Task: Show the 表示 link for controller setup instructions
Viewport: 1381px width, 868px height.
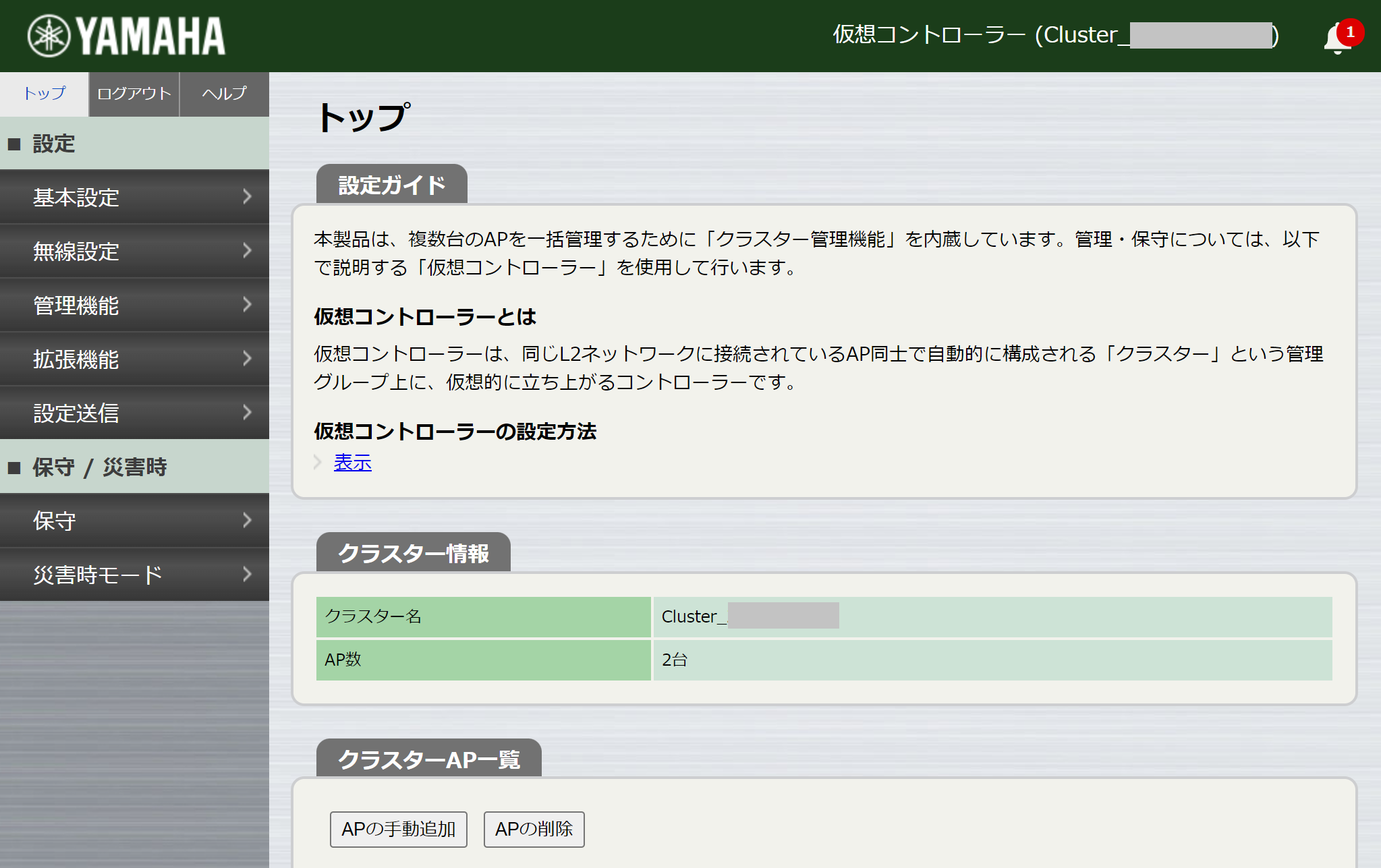Action: (351, 463)
